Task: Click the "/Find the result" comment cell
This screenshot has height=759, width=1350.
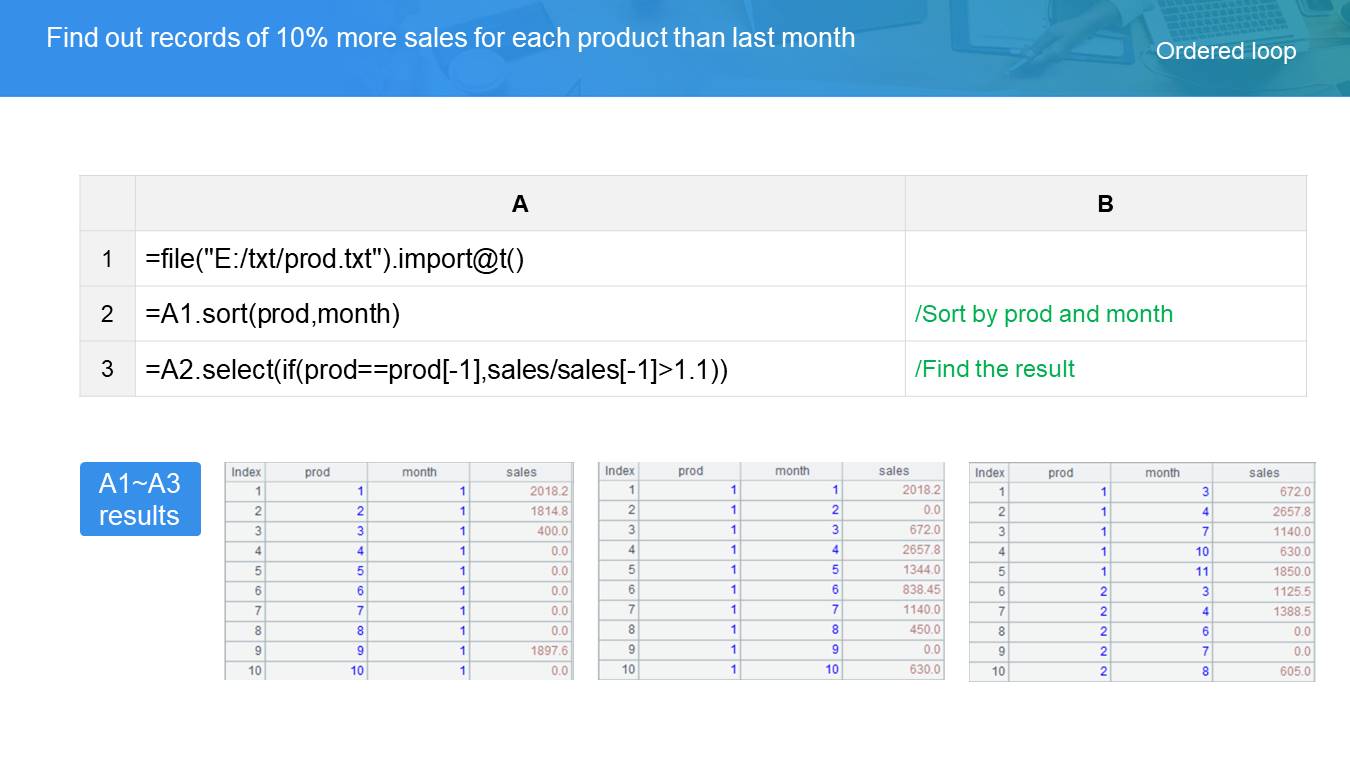Action: point(995,369)
